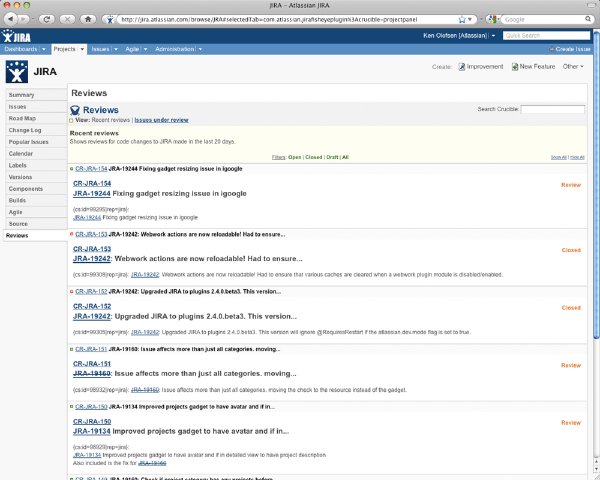Collapse the CR-JRA-150 review row

72,407
